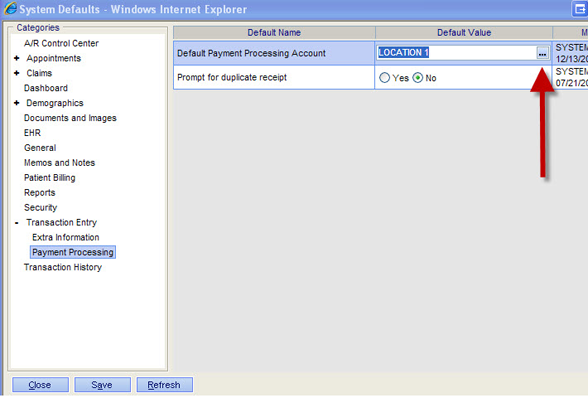Select the Demographics category label
Screen dimensions: 588x398
click(x=55, y=103)
